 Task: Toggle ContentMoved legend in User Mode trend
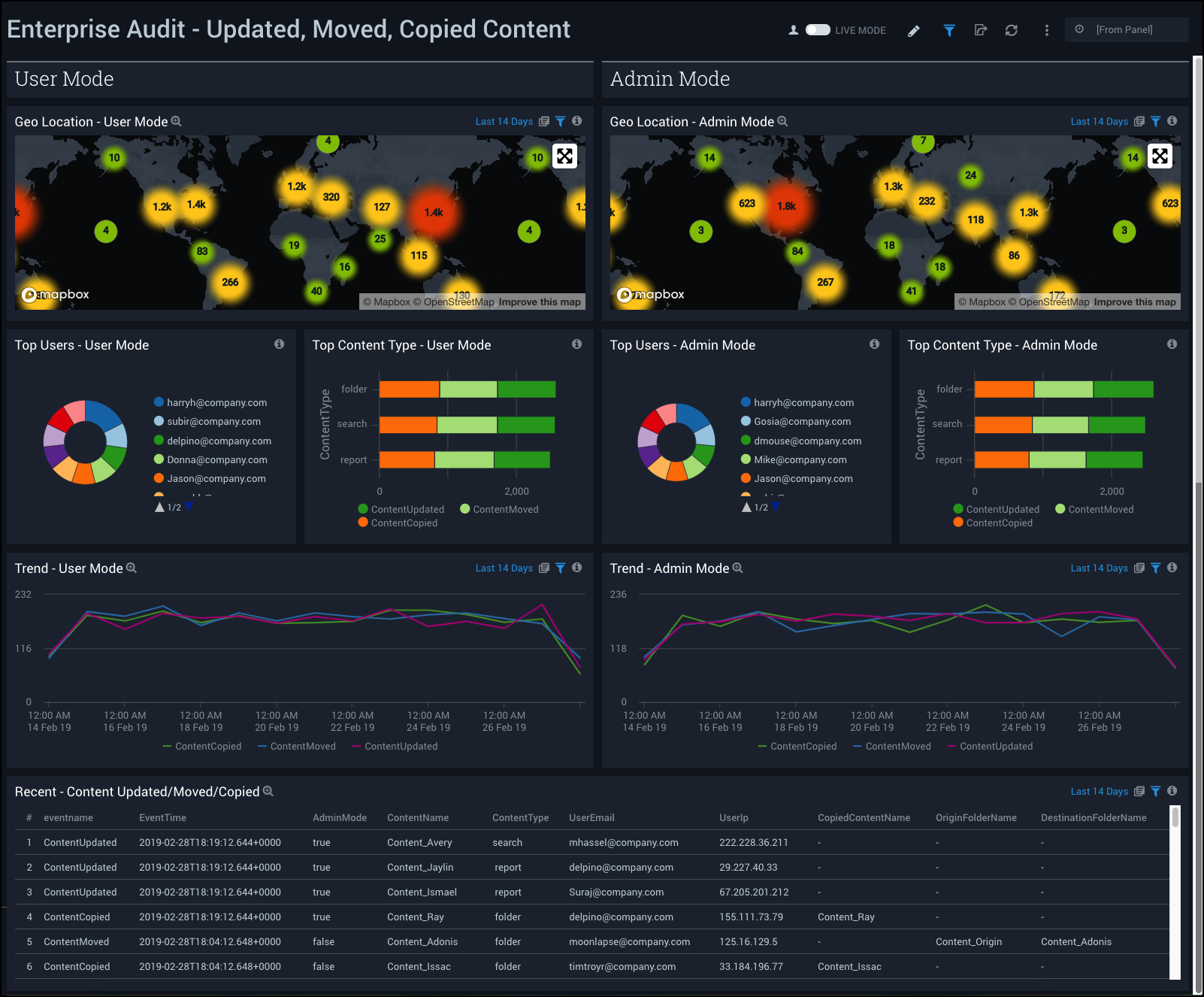(x=297, y=747)
